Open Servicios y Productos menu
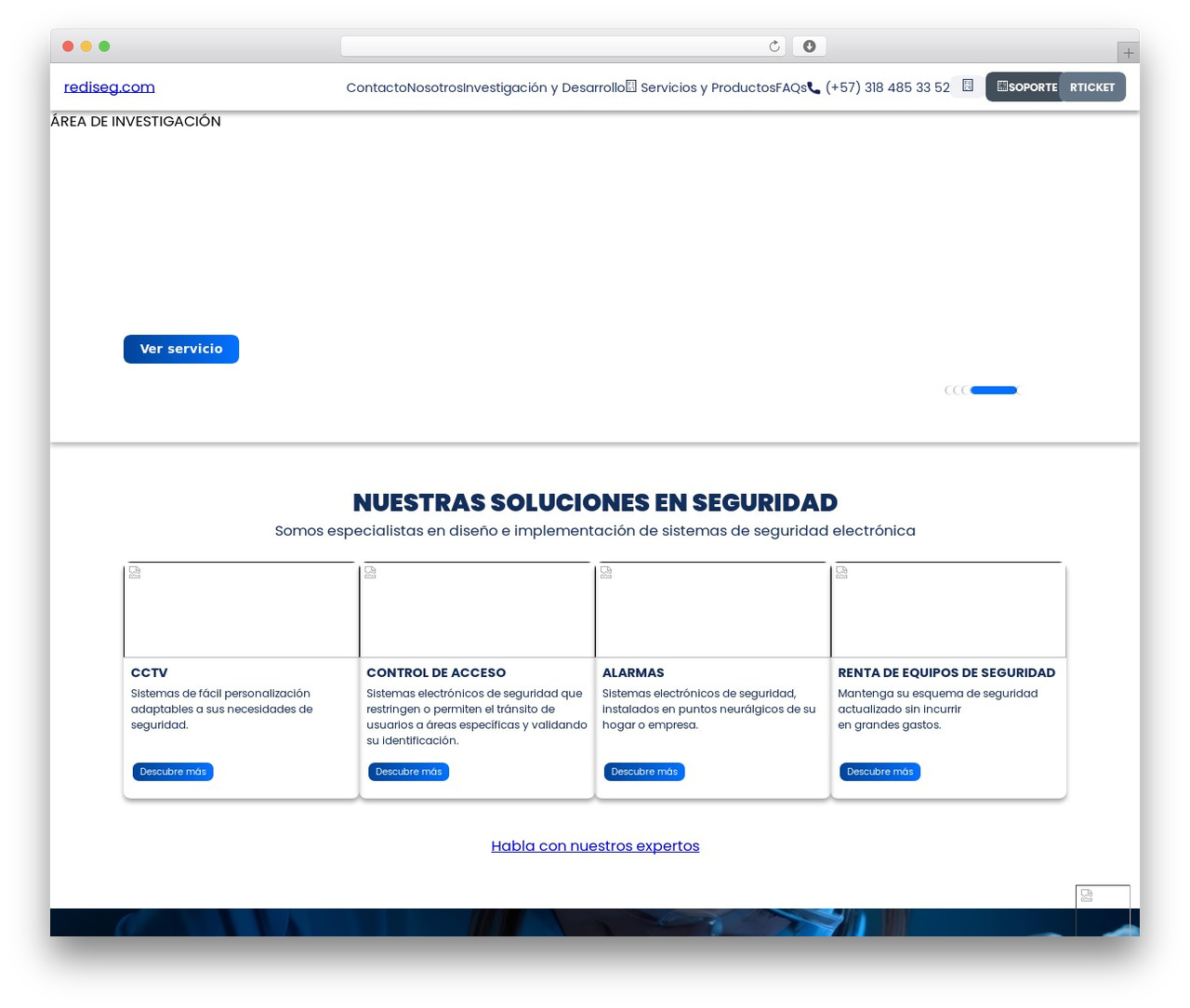Screen dimensions: 1190x1008 (x=700, y=87)
